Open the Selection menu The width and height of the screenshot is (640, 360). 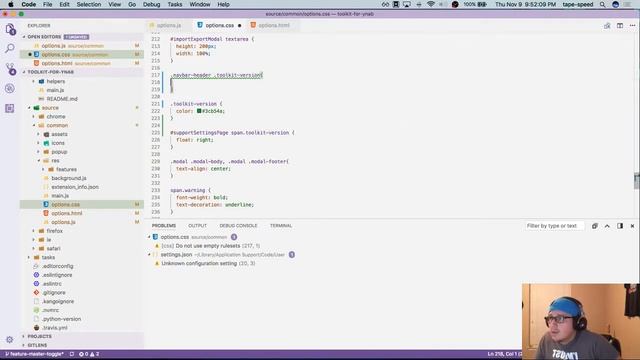pyautogui.click(x=89, y=4)
